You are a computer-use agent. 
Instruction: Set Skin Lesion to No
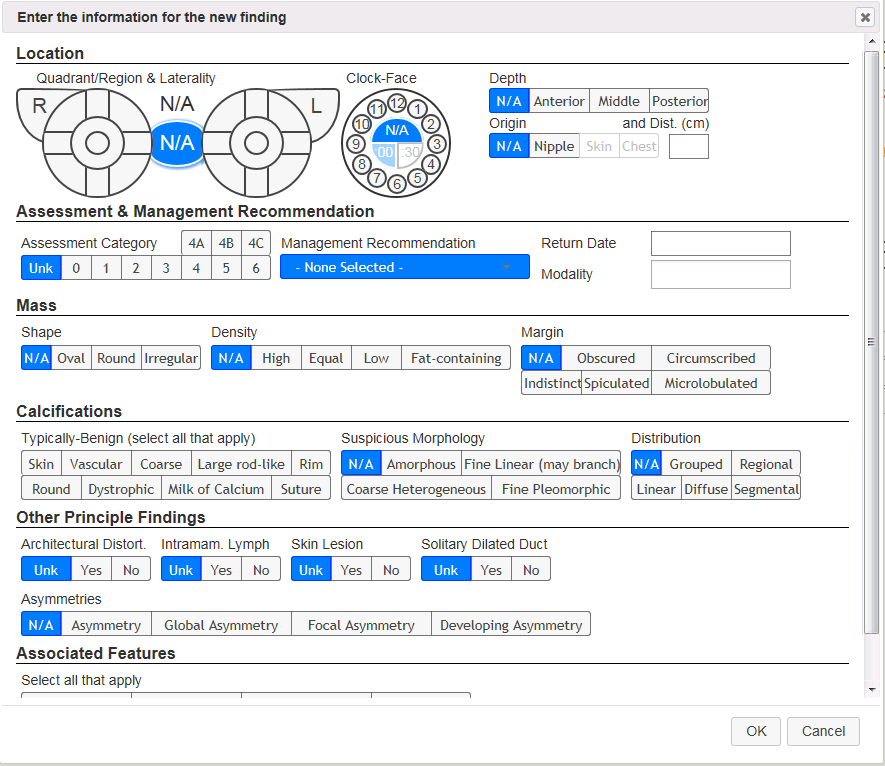[x=391, y=570]
